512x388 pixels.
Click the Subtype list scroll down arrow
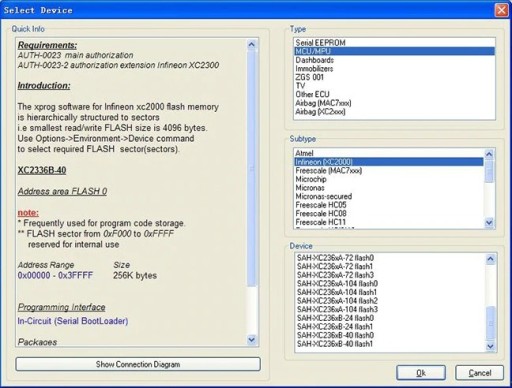pyautogui.click(x=489, y=222)
